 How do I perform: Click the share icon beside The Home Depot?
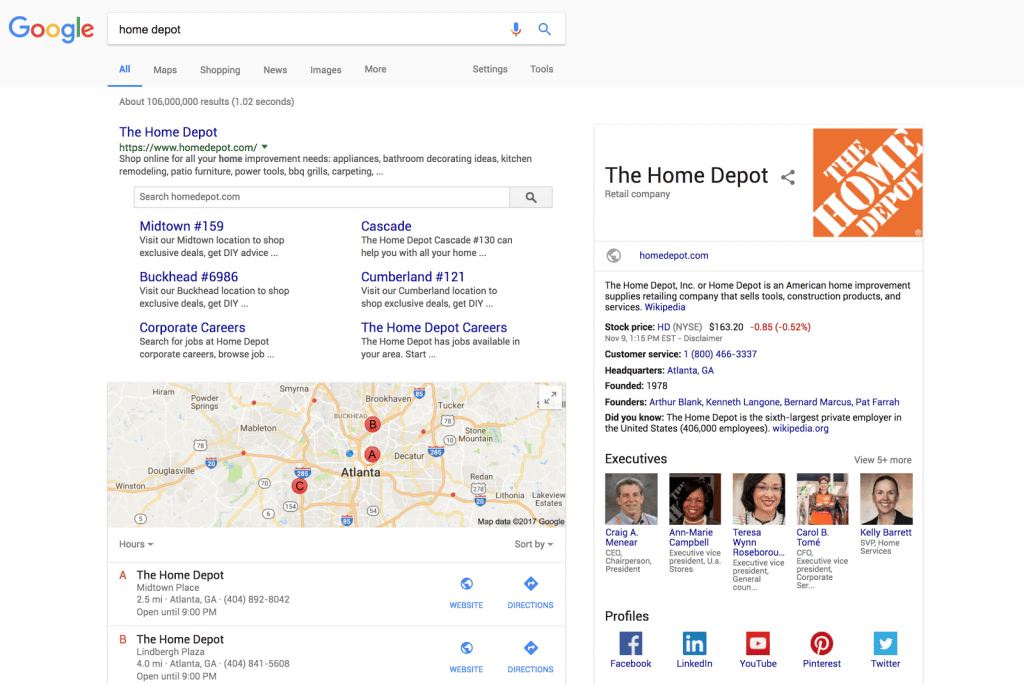pyautogui.click(x=788, y=177)
